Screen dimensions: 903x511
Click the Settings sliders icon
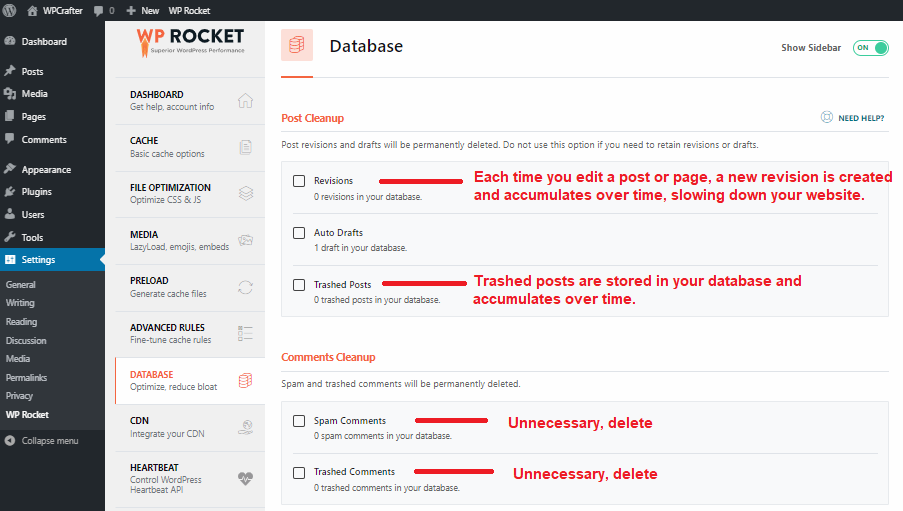10,259
